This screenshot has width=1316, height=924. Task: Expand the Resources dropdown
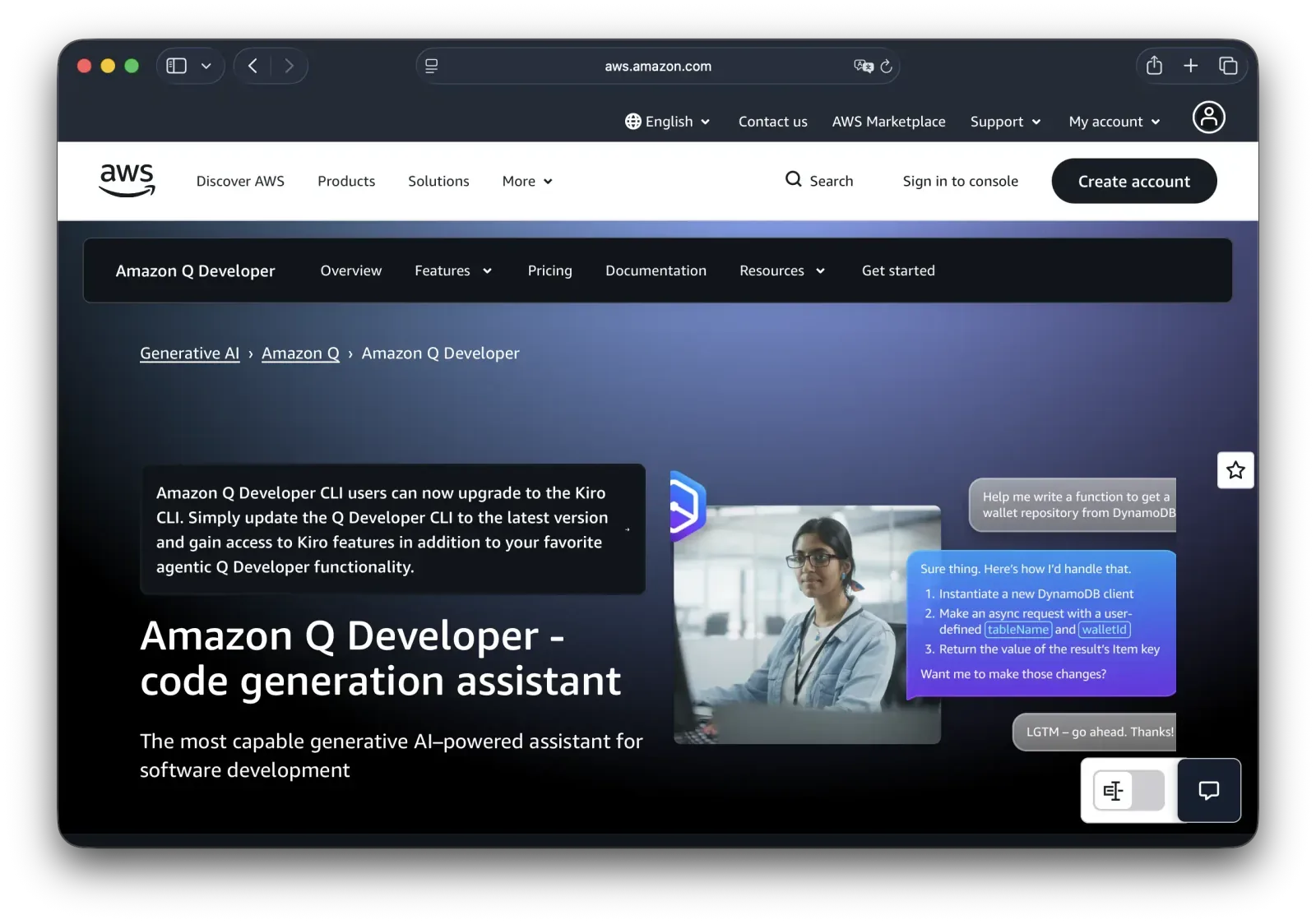click(x=782, y=270)
